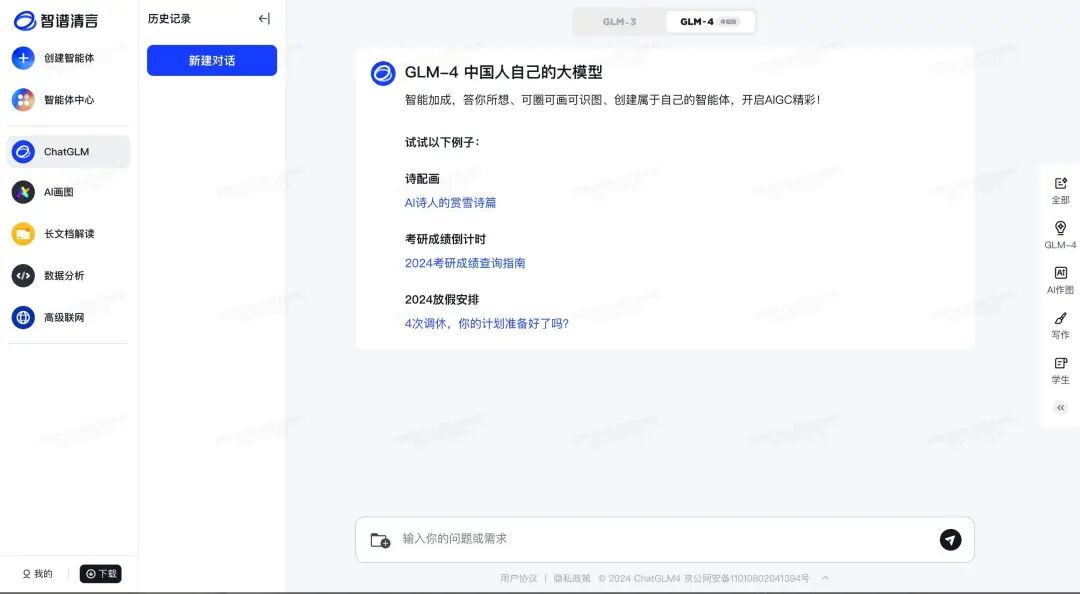Open the 2024考研成绩查询指南 example
1080x594 pixels.
[465, 263]
